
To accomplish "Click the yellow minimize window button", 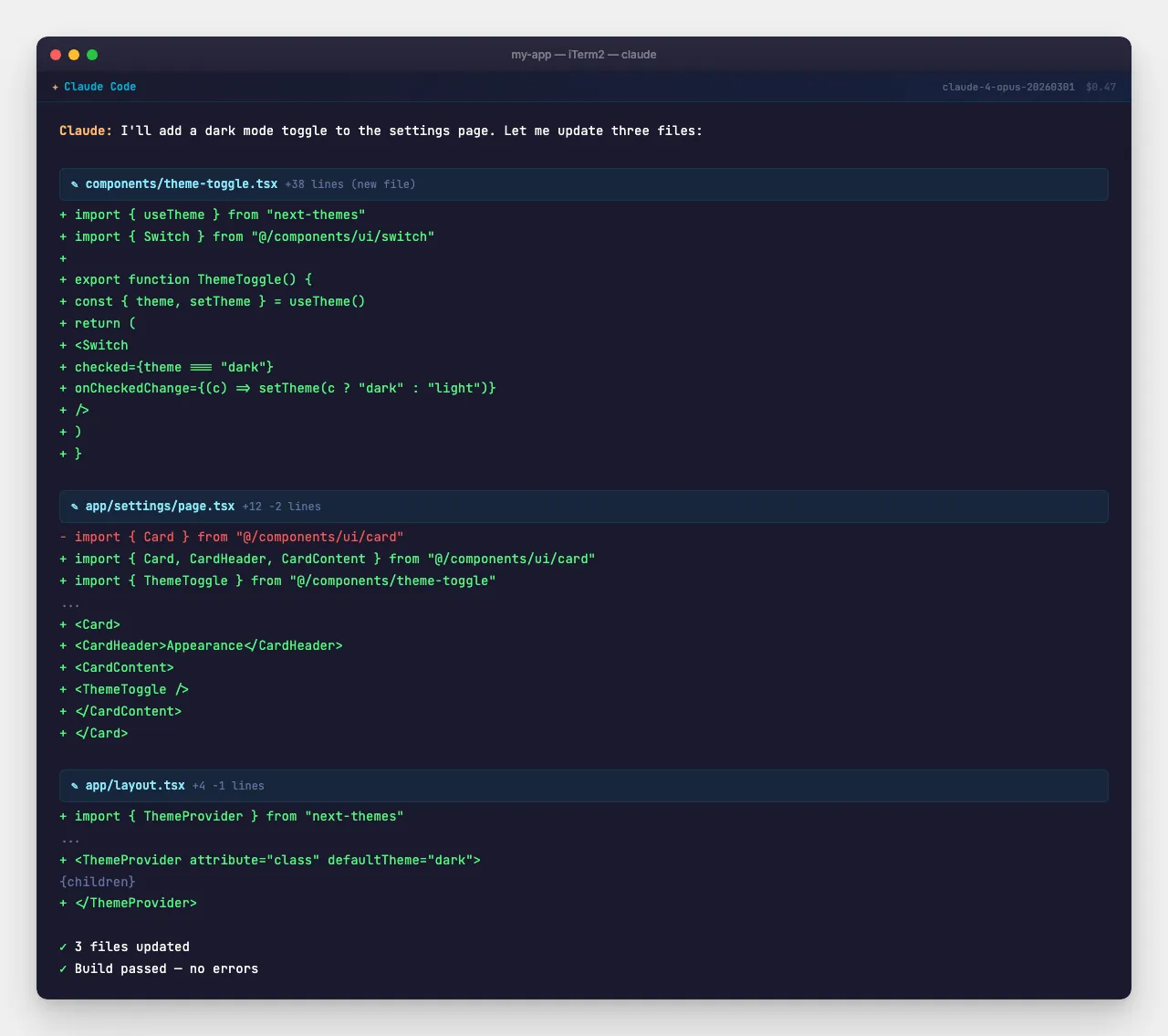I will tap(74, 55).
